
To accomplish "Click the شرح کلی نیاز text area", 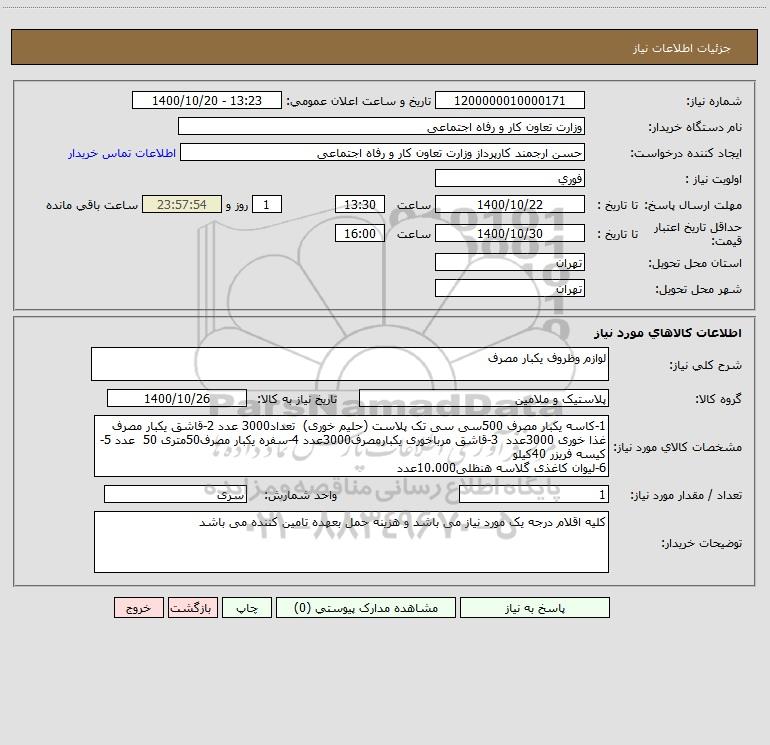I will pyautogui.click(x=350, y=364).
